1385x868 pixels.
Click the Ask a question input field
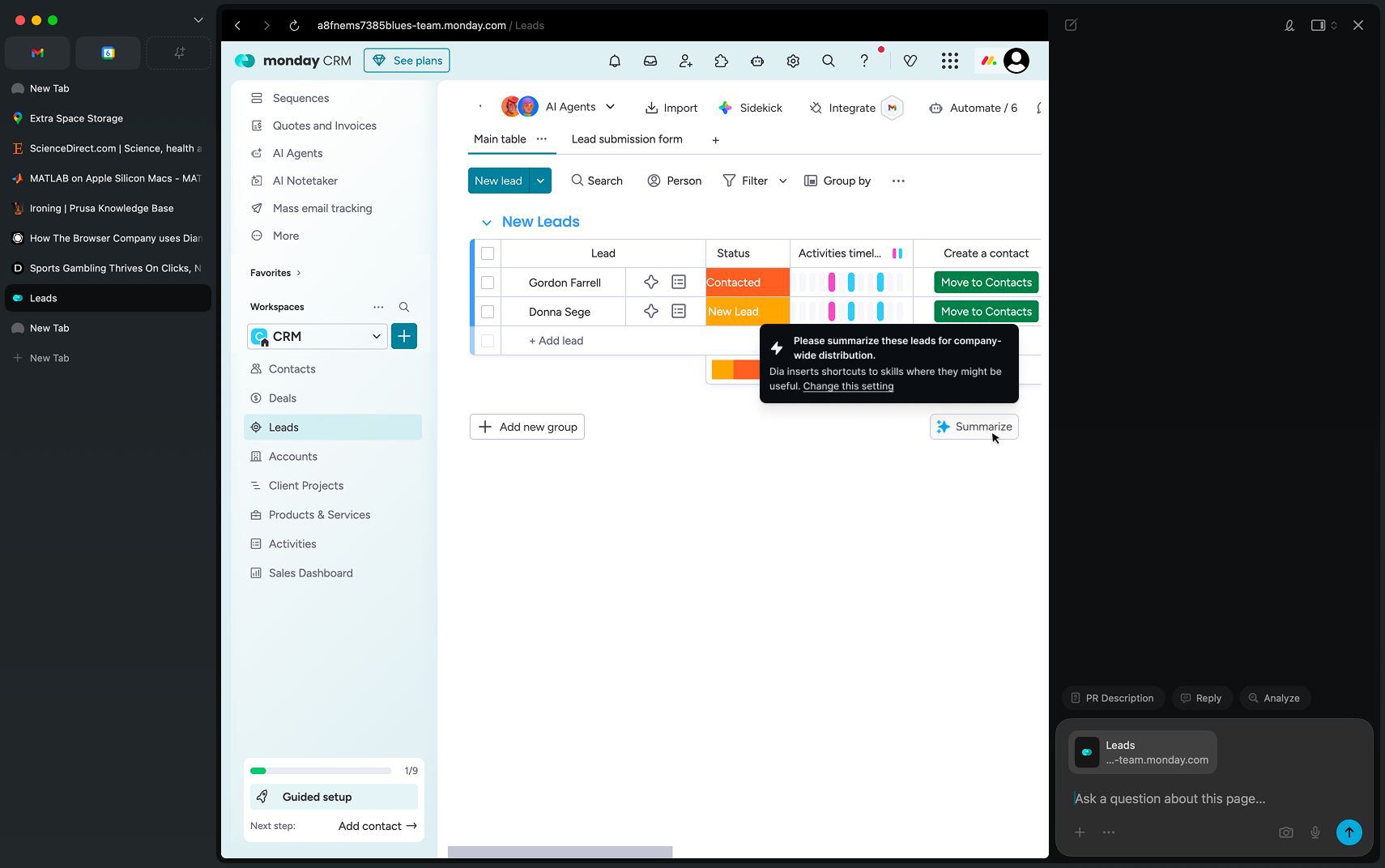1213,798
